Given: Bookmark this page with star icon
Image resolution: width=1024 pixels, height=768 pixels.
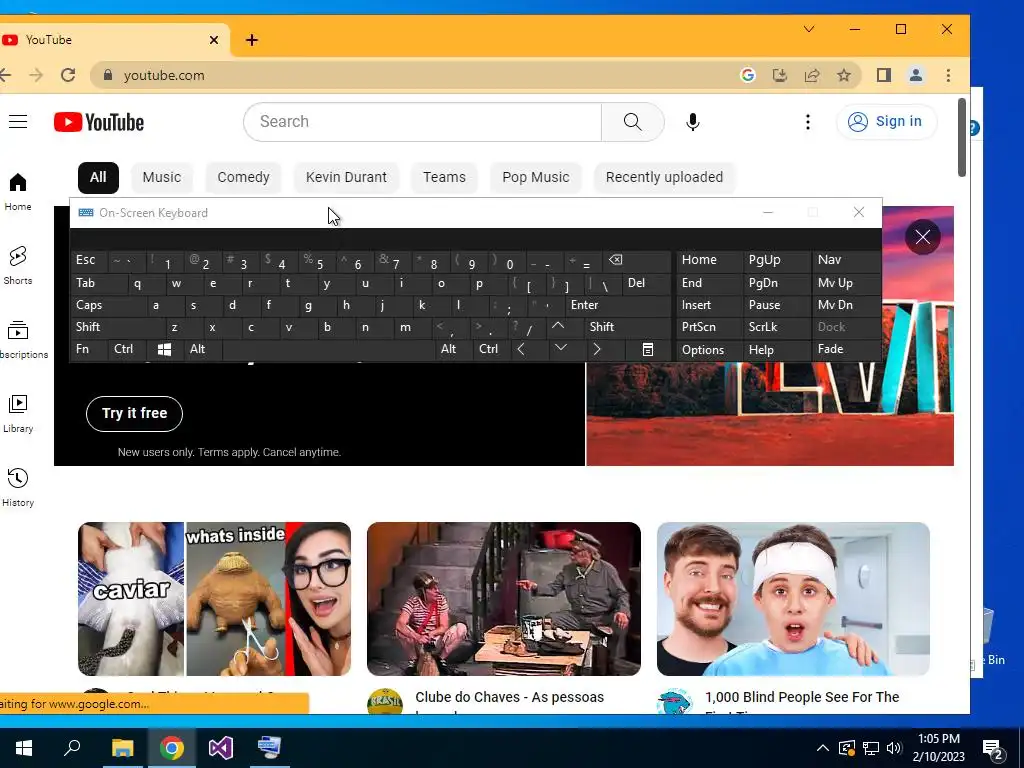Looking at the screenshot, I should pos(844,75).
